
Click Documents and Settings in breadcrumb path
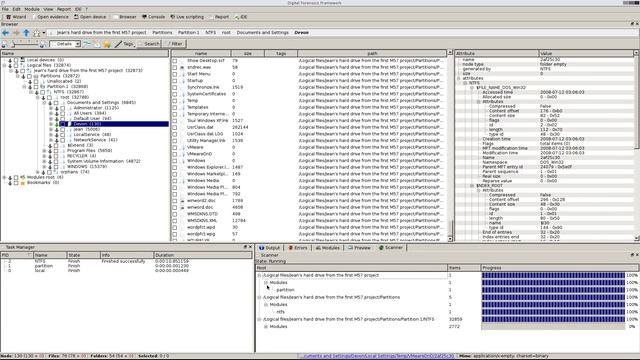(262, 33)
